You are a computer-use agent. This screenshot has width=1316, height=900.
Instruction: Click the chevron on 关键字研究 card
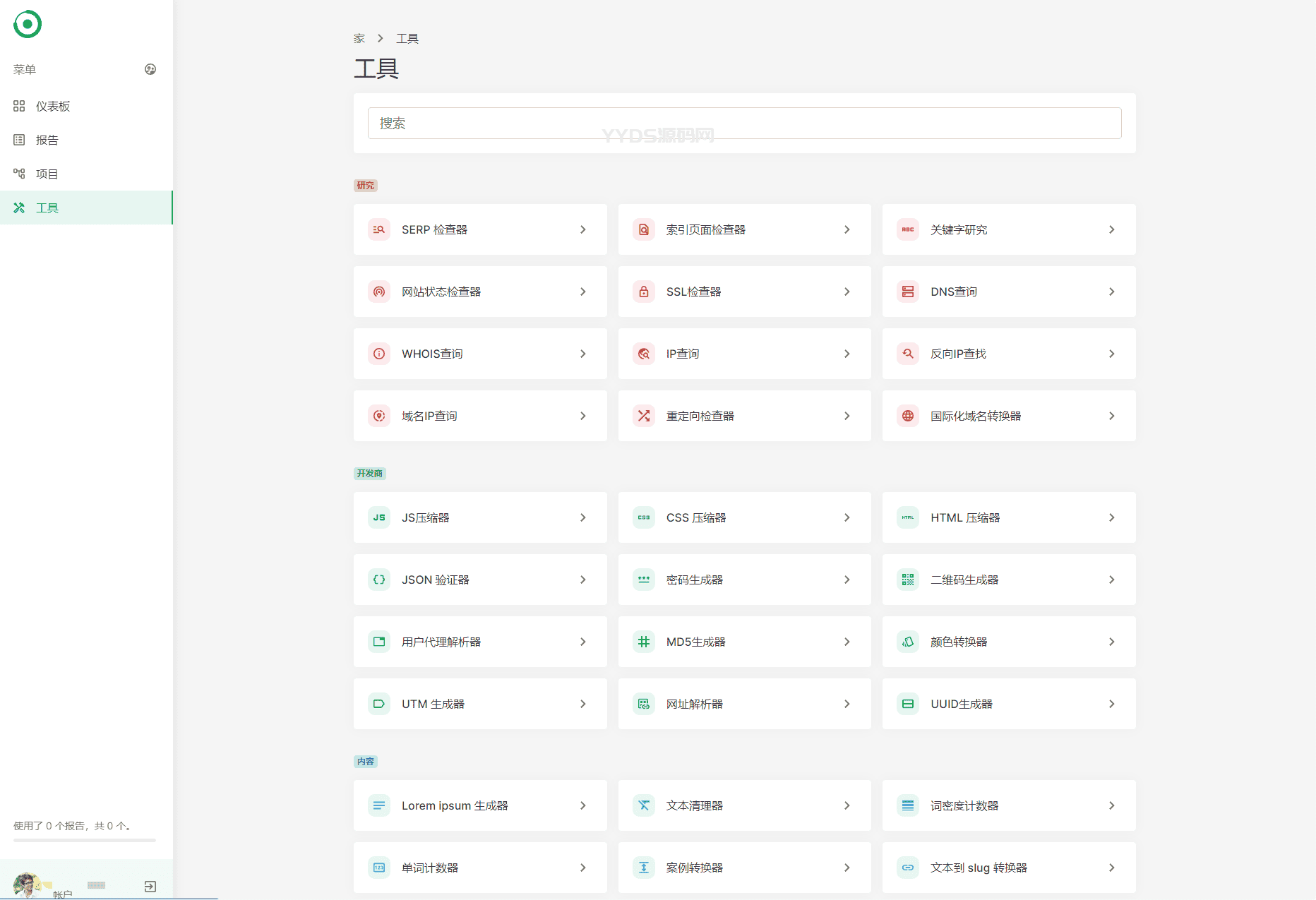(1112, 229)
